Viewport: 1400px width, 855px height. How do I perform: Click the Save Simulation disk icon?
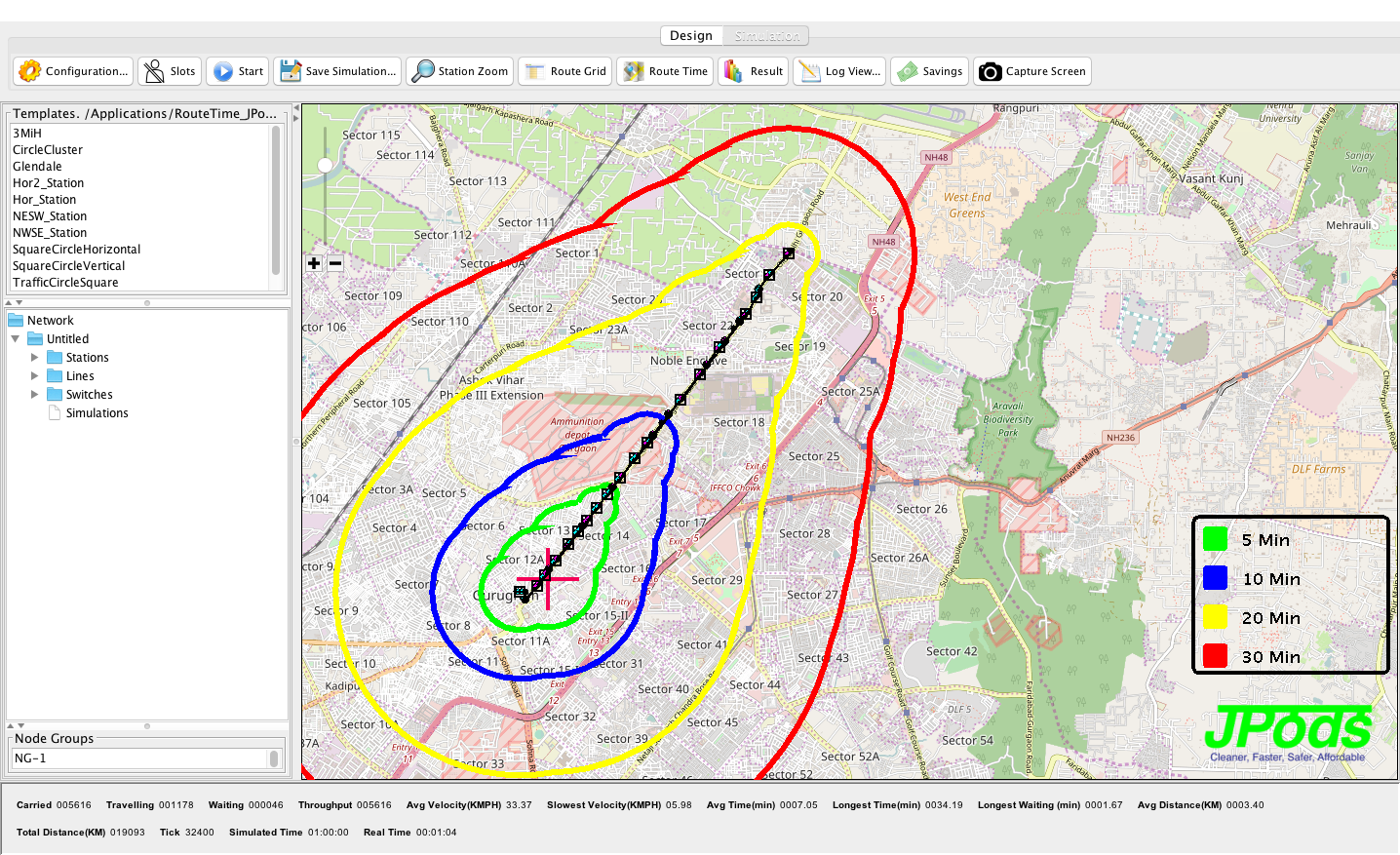point(291,71)
